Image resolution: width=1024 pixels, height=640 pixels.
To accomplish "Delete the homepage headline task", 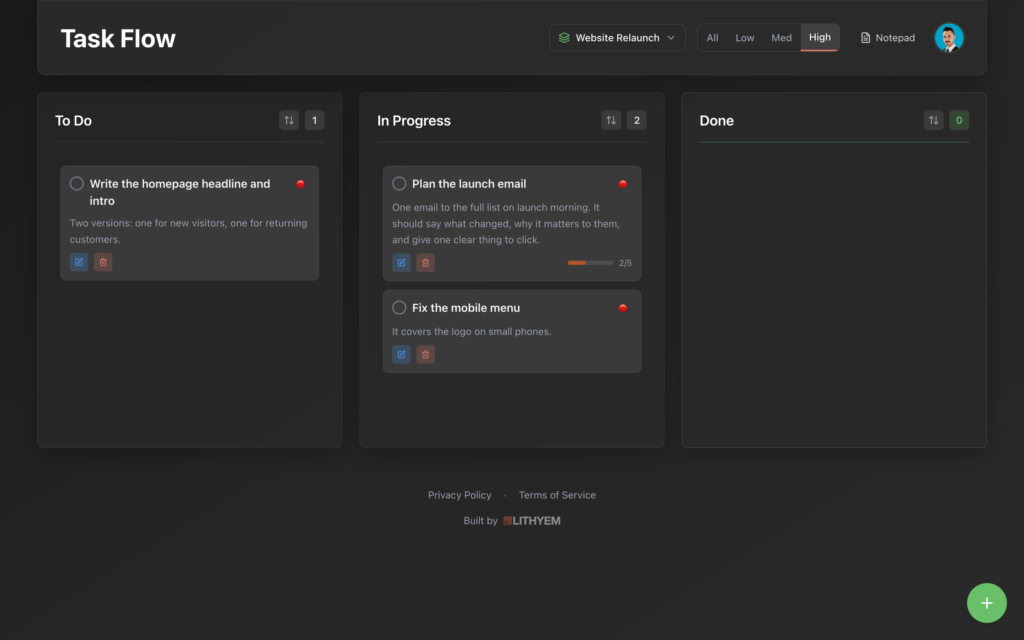I will (103, 262).
